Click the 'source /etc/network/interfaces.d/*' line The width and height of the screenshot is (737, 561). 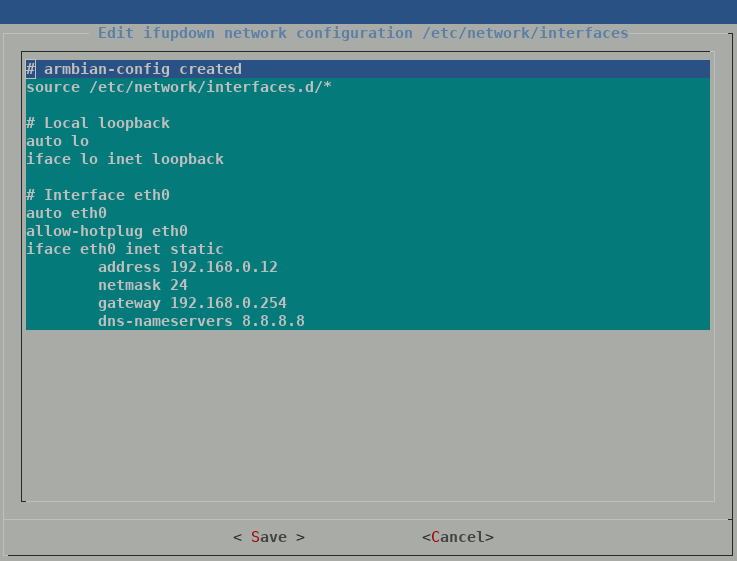tap(179, 87)
